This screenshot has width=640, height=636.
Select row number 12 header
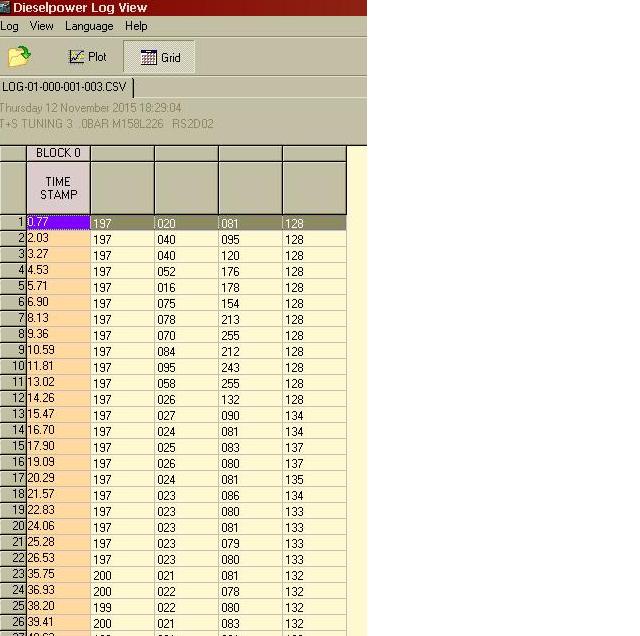(13, 399)
